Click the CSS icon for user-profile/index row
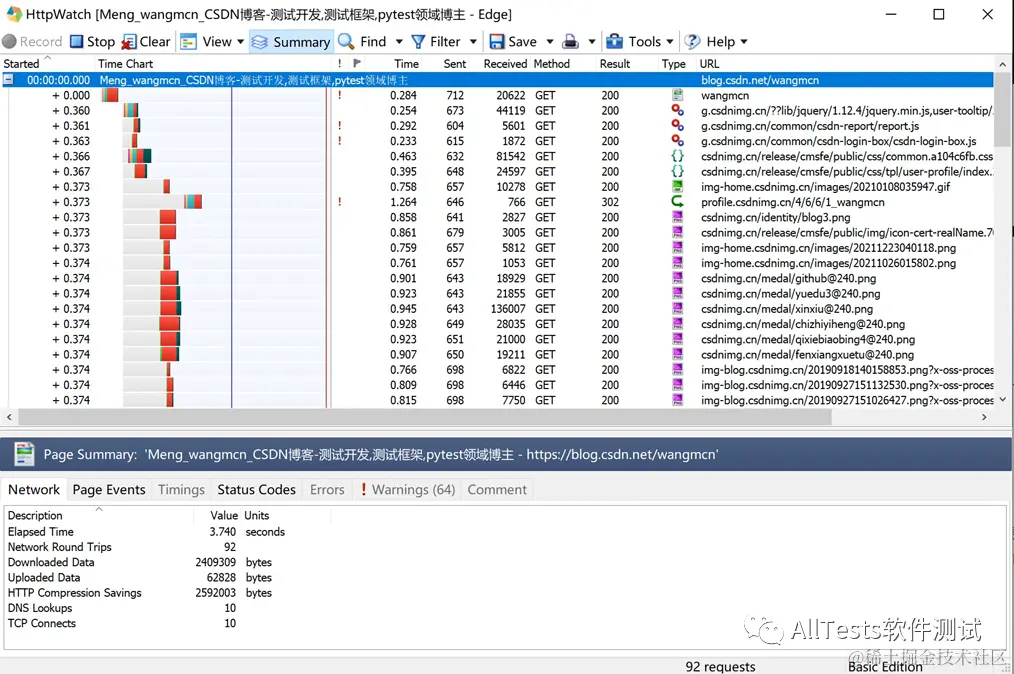 677,171
